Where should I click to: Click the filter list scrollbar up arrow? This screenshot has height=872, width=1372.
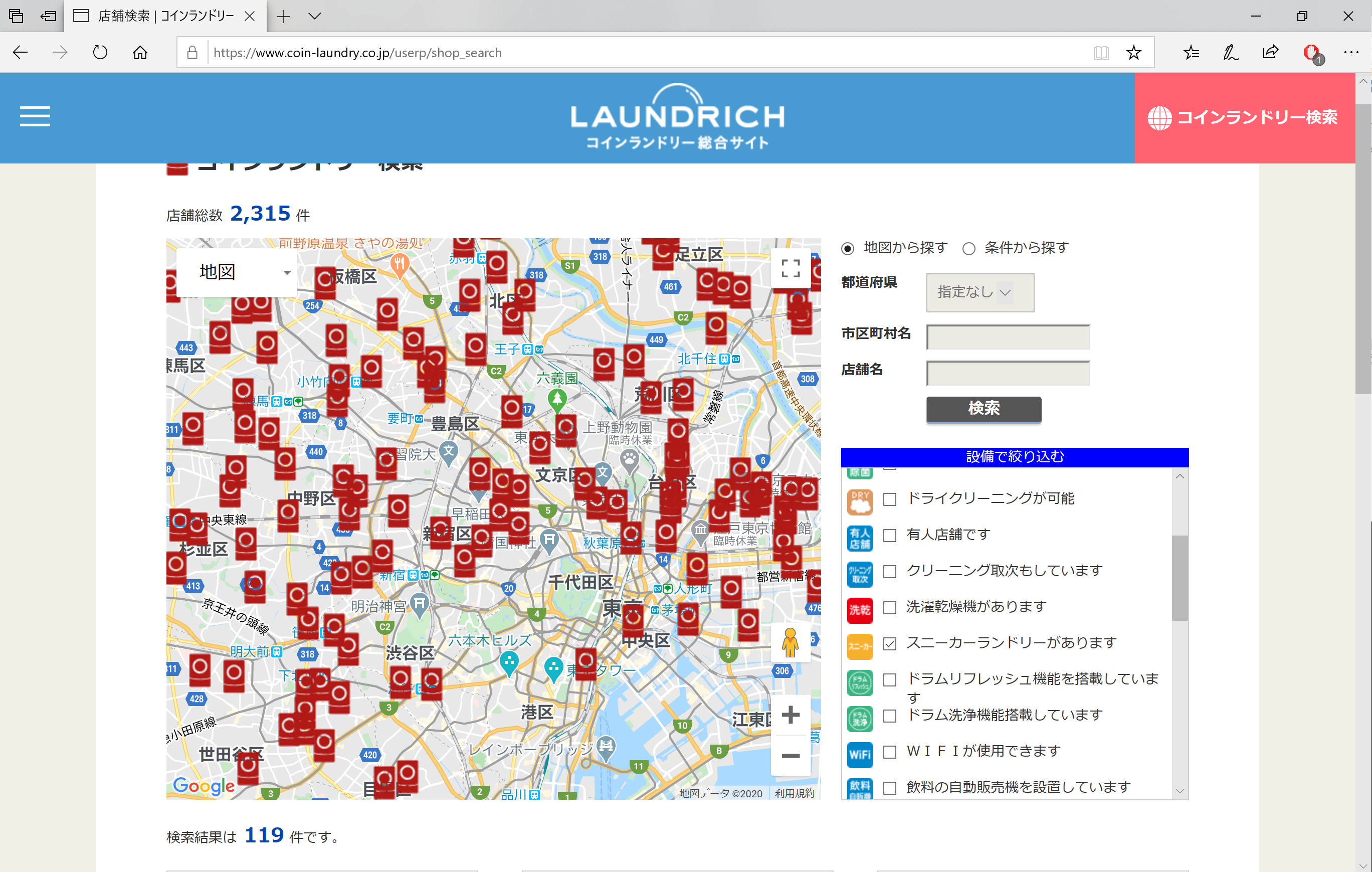coord(1180,476)
